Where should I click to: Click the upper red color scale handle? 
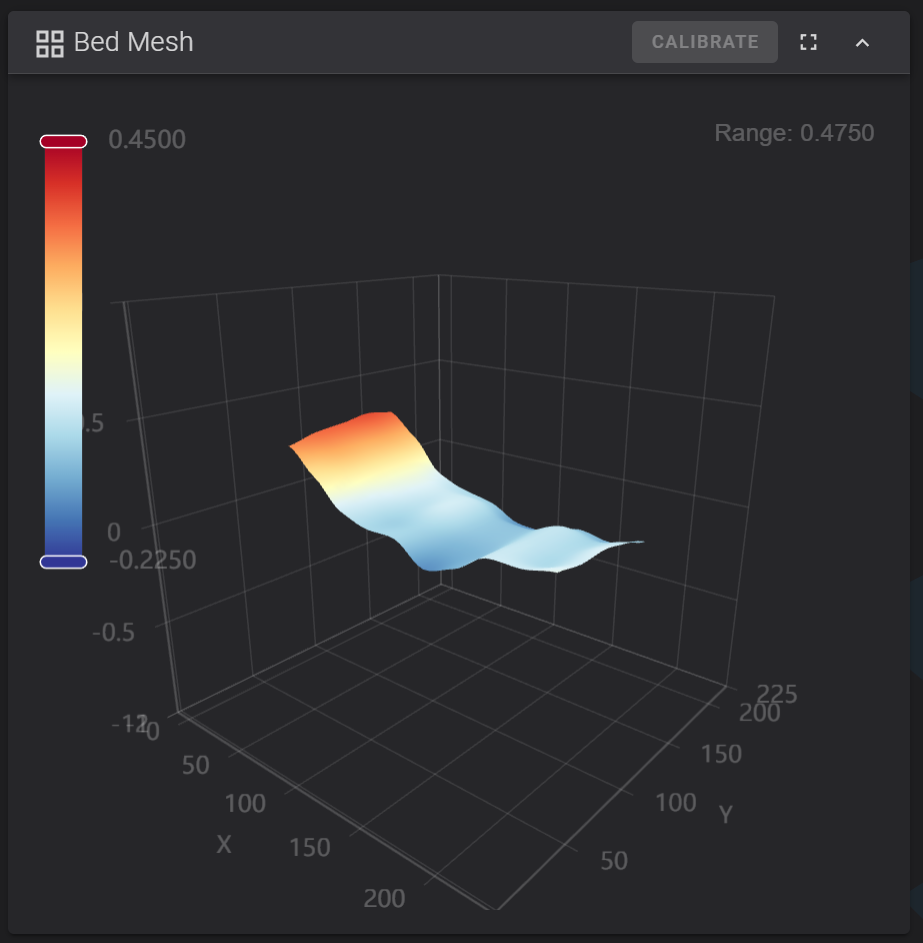(63, 142)
